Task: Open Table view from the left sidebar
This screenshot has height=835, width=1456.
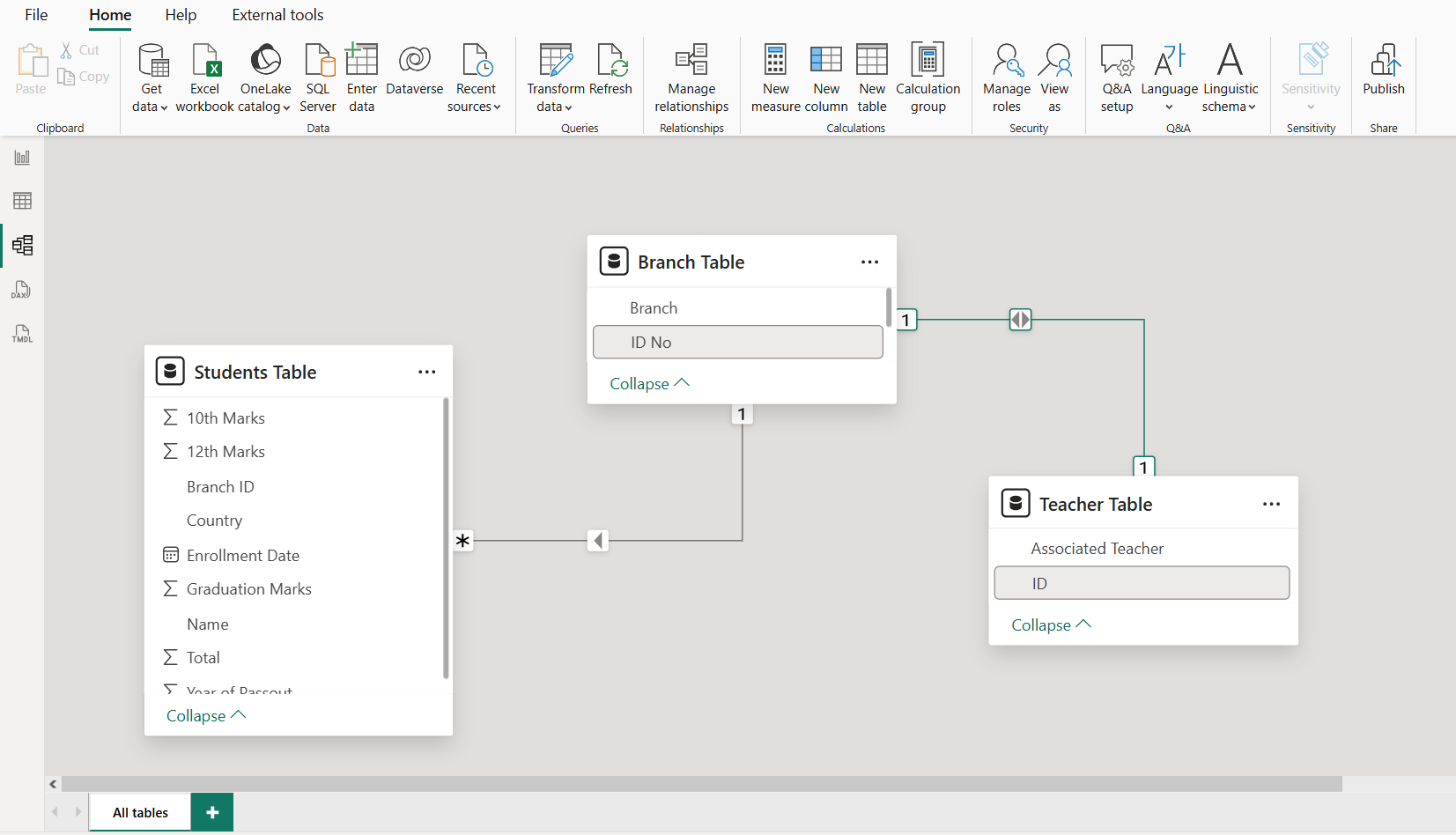Action: click(x=22, y=201)
